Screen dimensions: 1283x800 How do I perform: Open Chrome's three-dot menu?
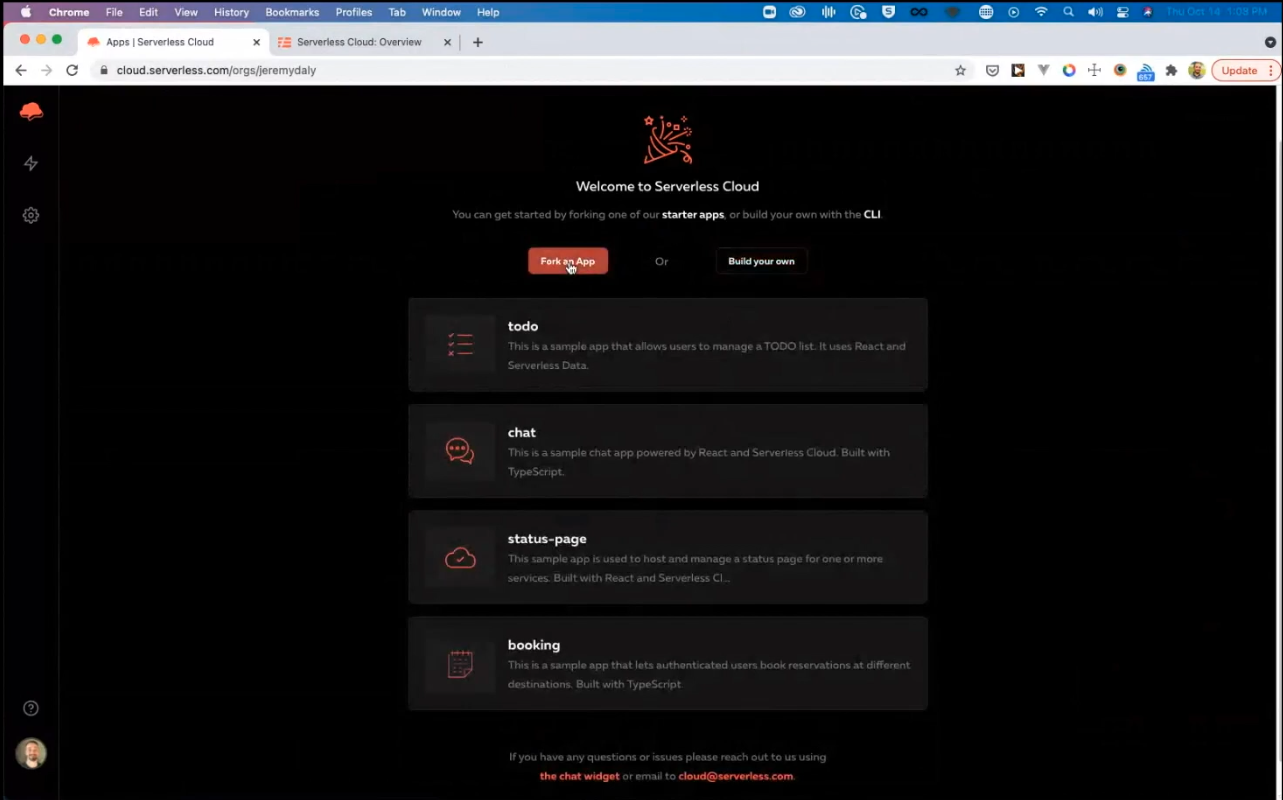pos(1271,70)
